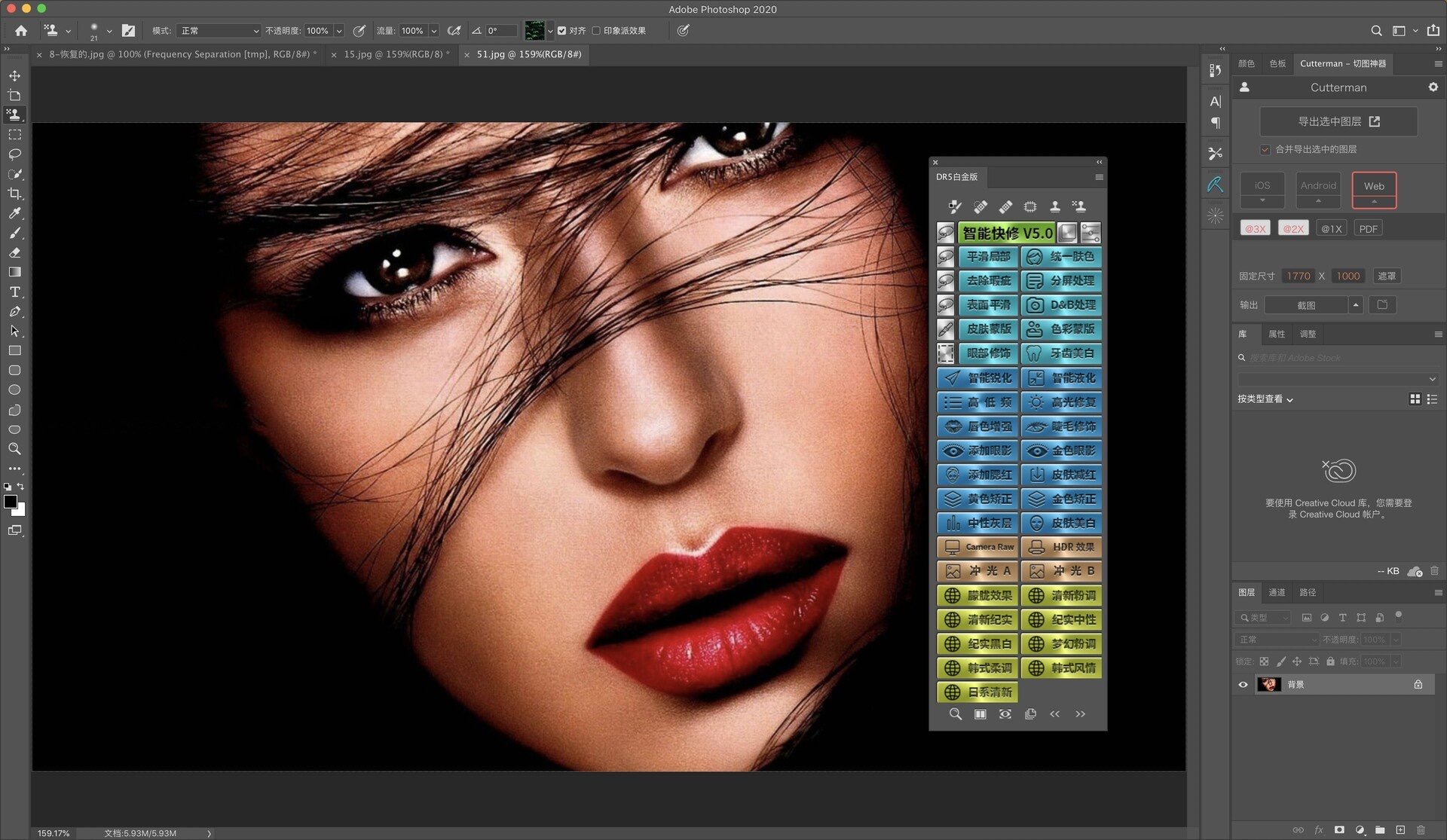Select the Crop tool

click(14, 193)
